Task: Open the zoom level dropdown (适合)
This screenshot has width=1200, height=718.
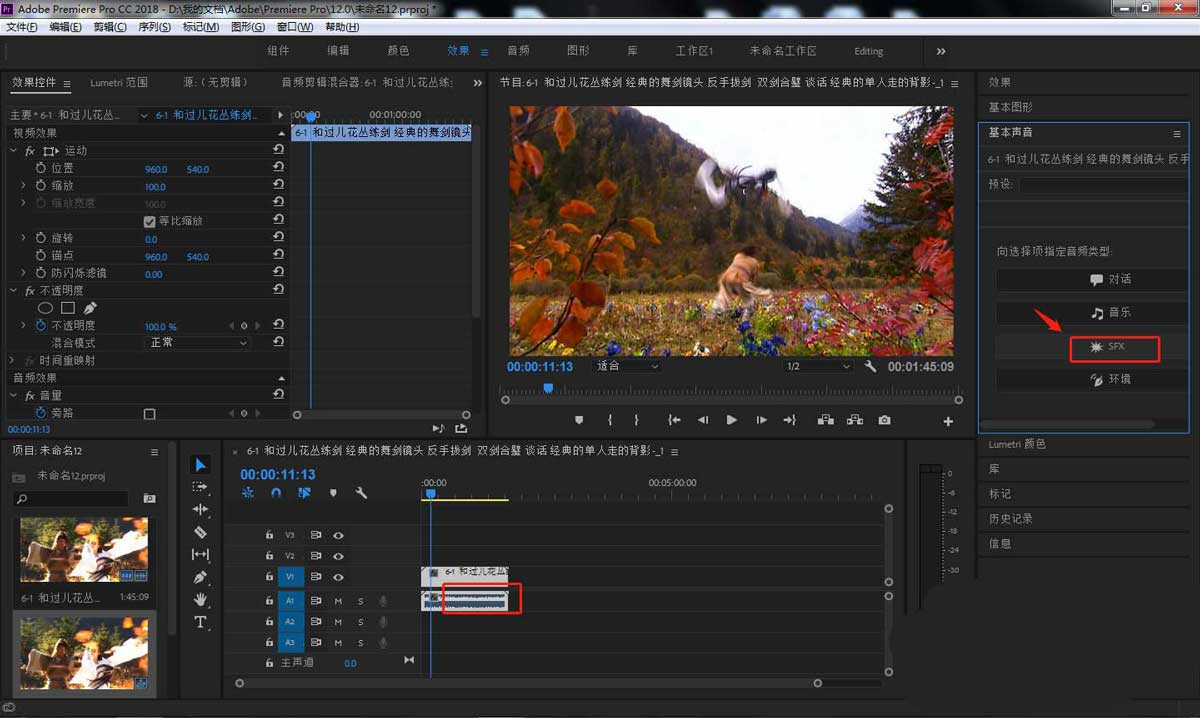Action: click(627, 367)
